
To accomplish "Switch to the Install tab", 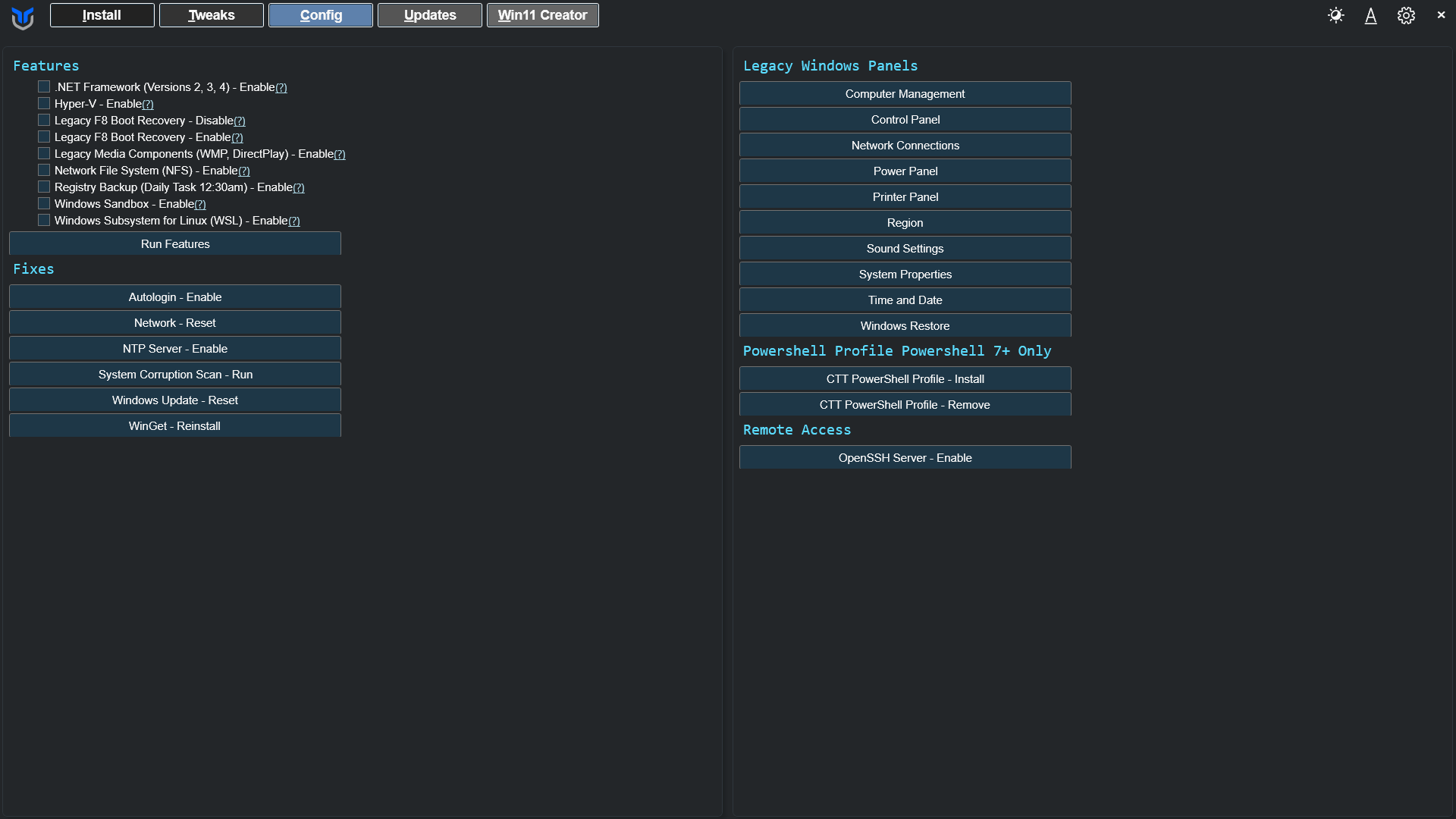I will [x=102, y=15].
